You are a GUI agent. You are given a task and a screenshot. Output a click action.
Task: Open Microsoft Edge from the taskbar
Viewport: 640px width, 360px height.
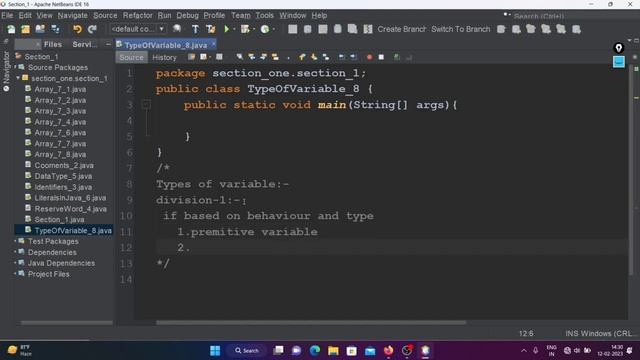315,351
